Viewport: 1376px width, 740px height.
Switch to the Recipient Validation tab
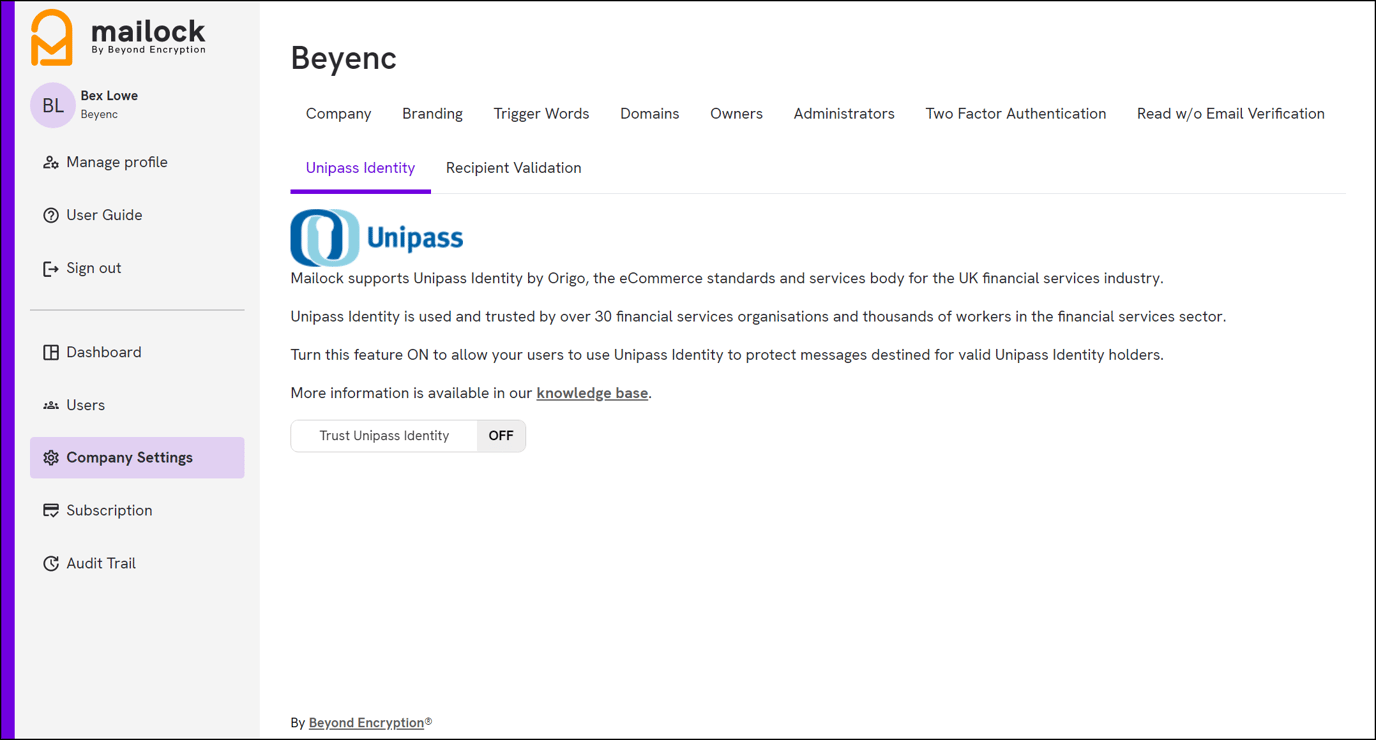(513, 167)
